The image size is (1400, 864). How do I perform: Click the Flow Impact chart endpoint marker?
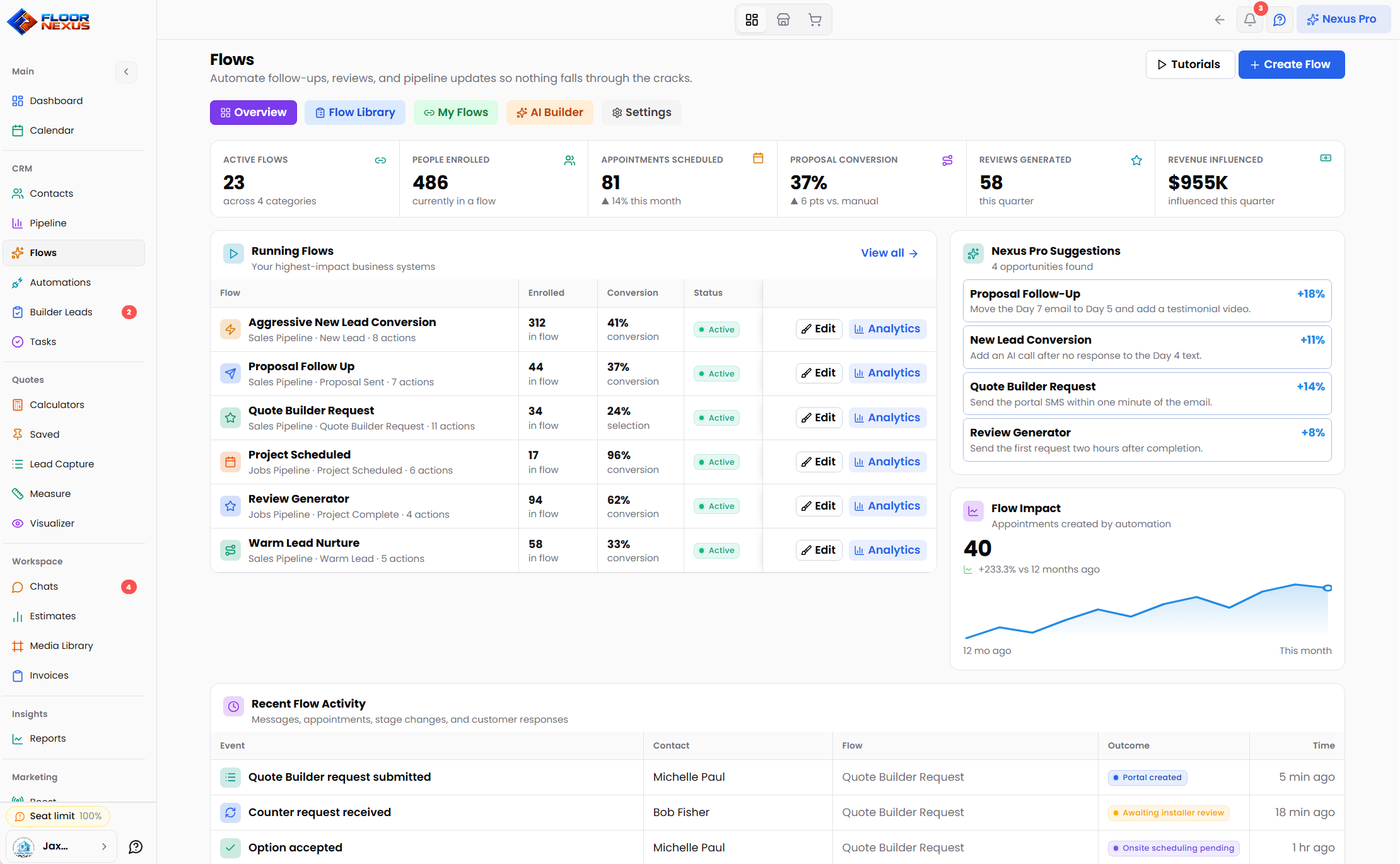click(x=1327, y=588)
